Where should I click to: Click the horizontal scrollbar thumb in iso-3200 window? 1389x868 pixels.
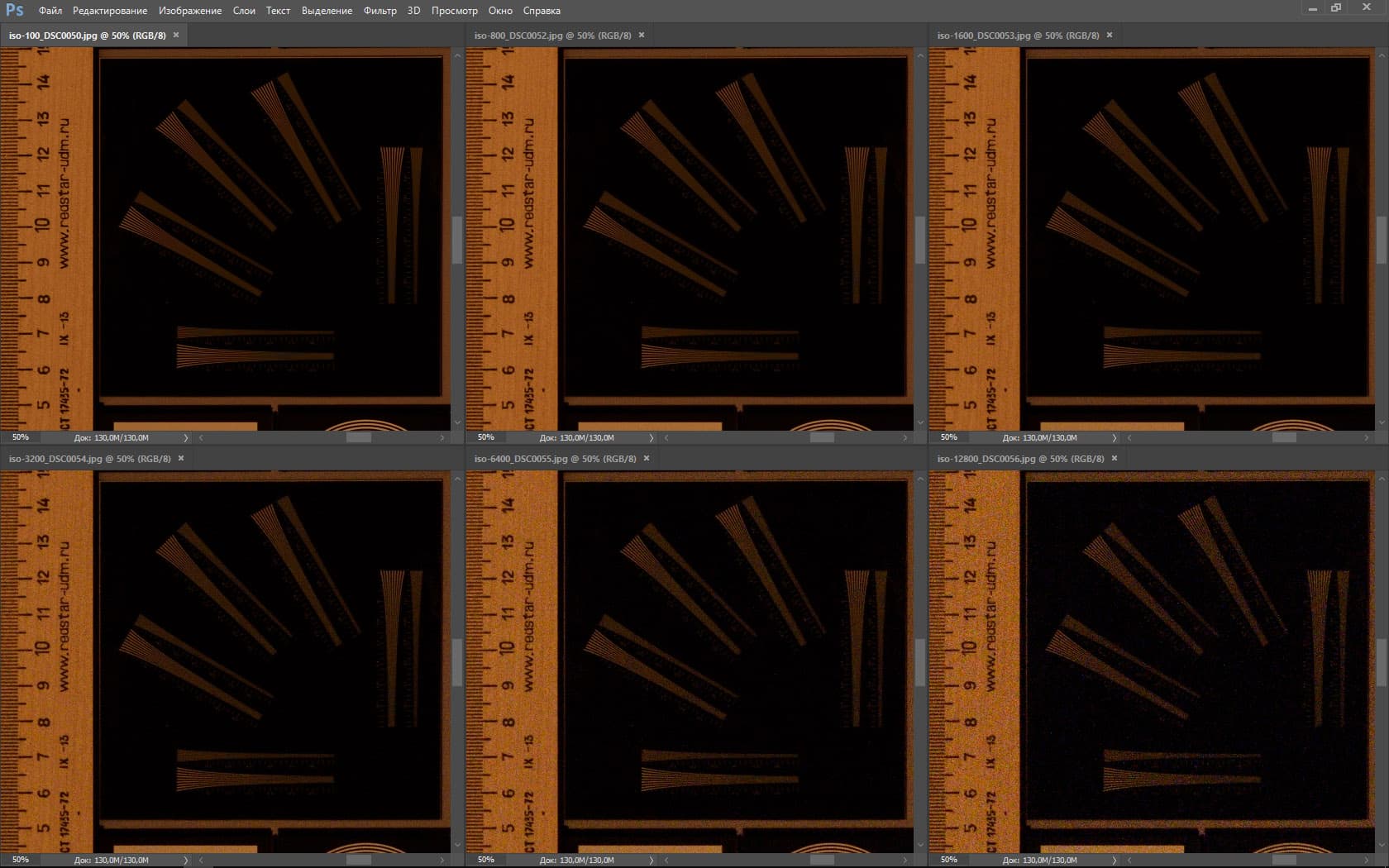[x=358, y=860]
